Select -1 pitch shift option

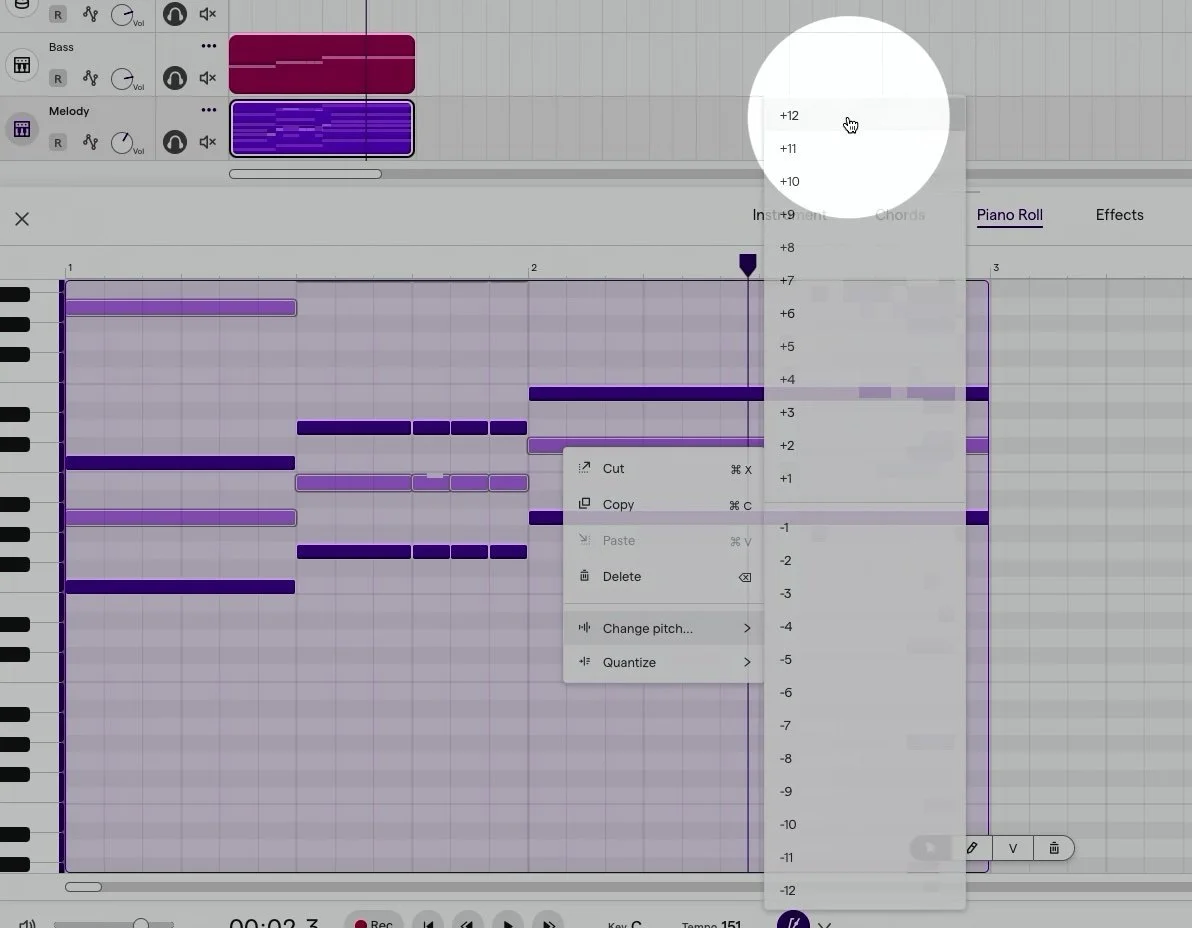coord(864,527)
